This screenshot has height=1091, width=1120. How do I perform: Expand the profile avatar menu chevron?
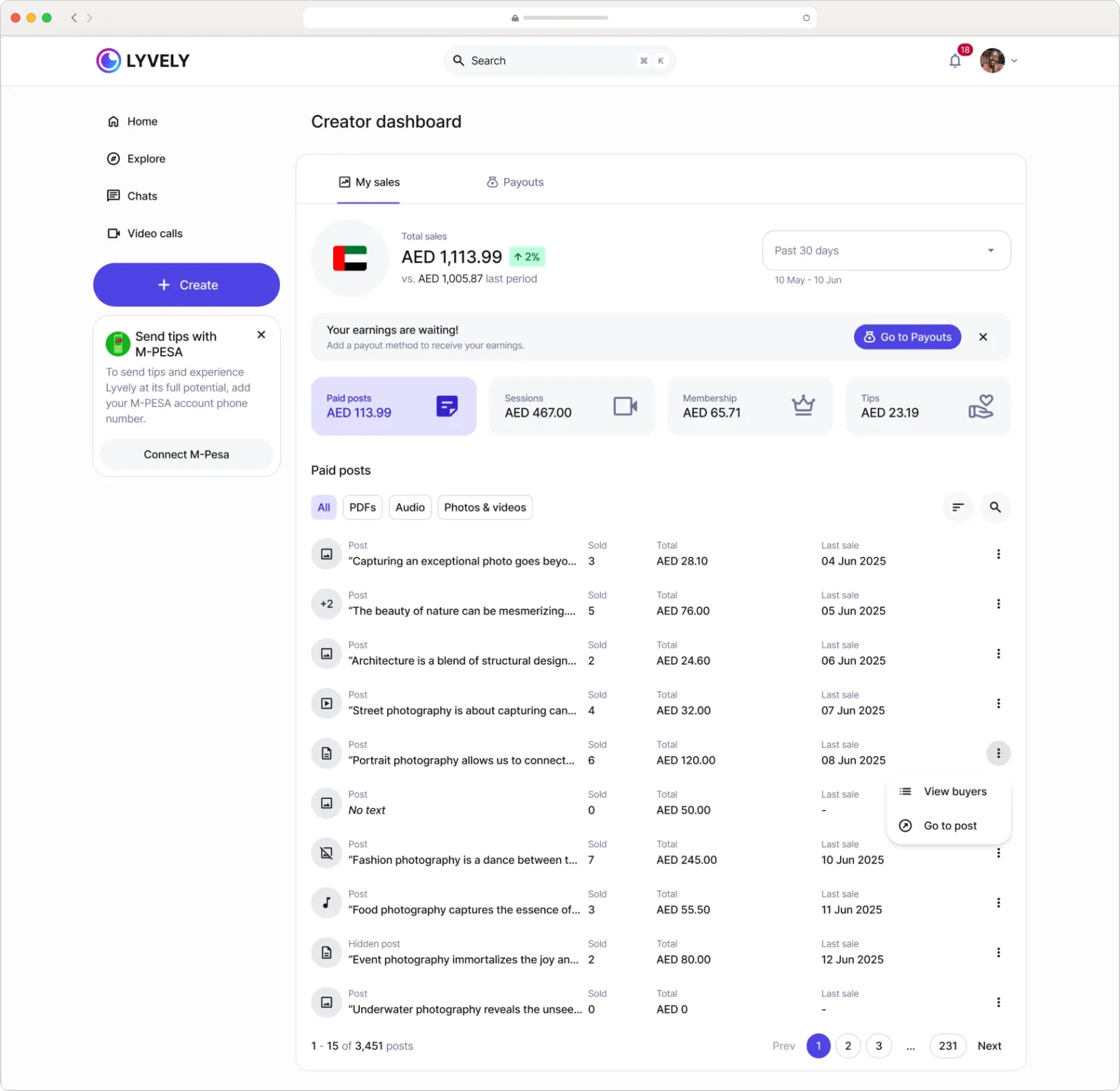(1014, 61)
